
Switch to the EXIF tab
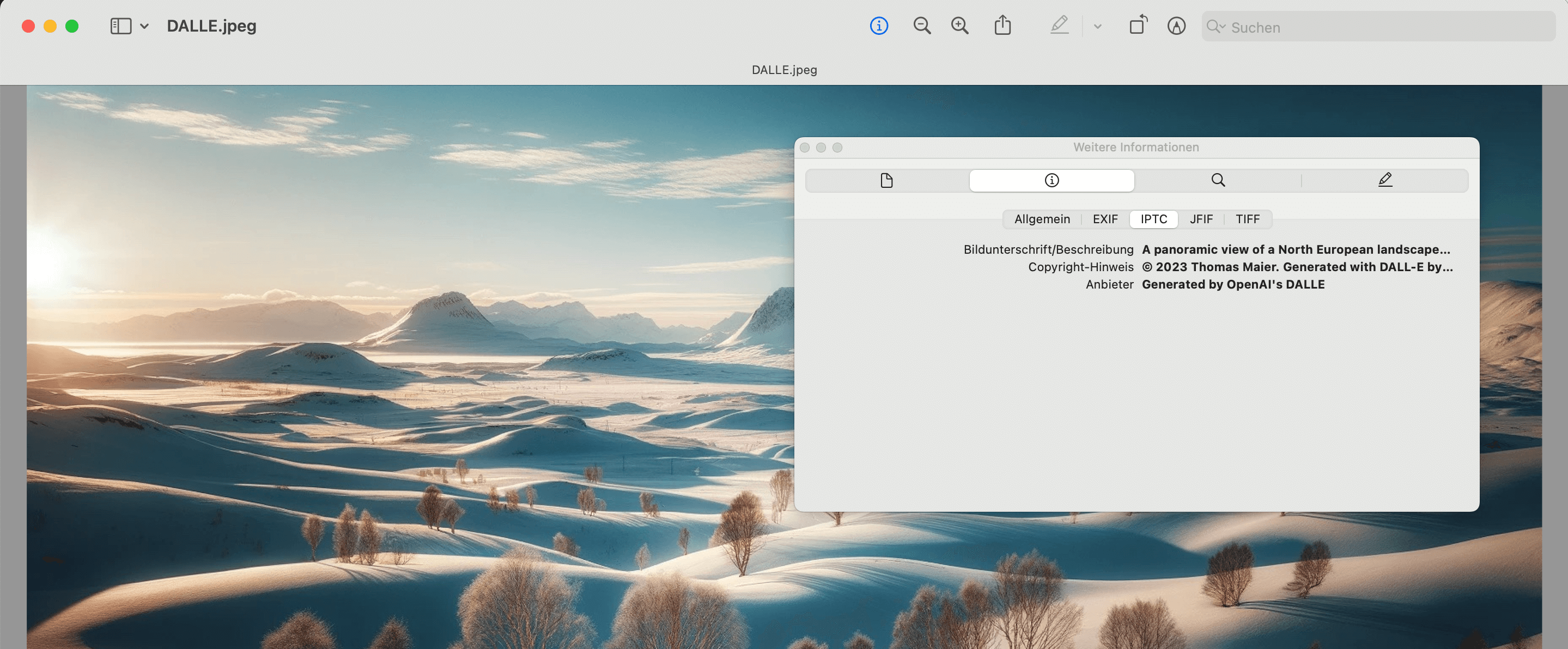tap(1105, 219)
